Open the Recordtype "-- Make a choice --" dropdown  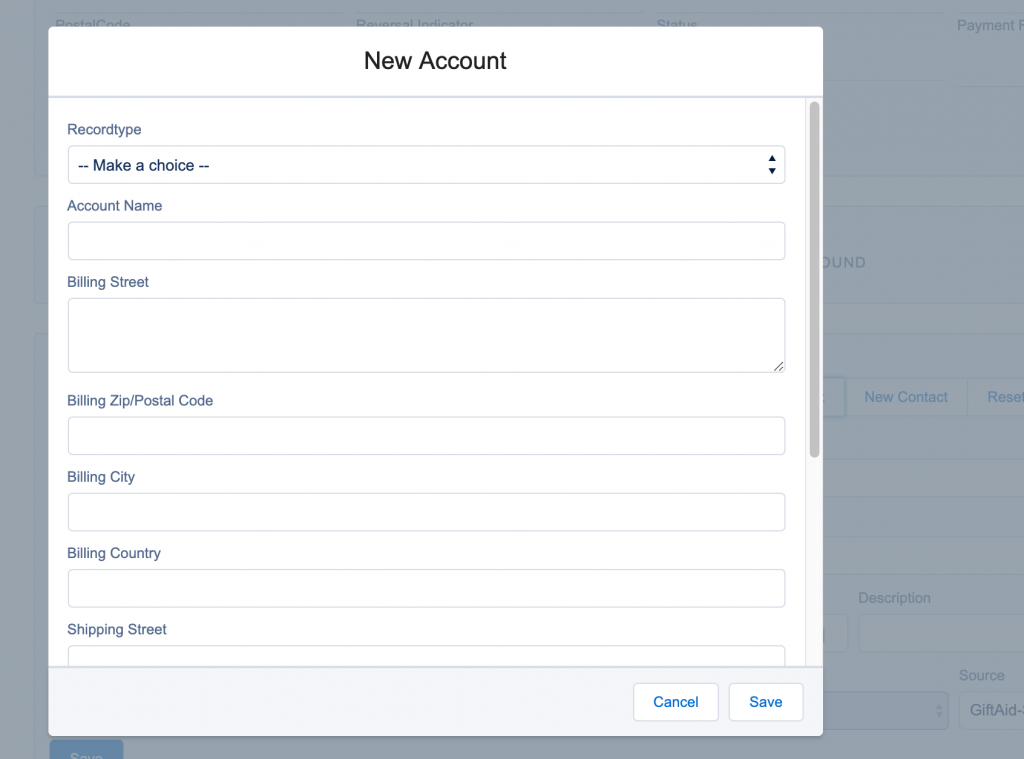click(426, 164)
